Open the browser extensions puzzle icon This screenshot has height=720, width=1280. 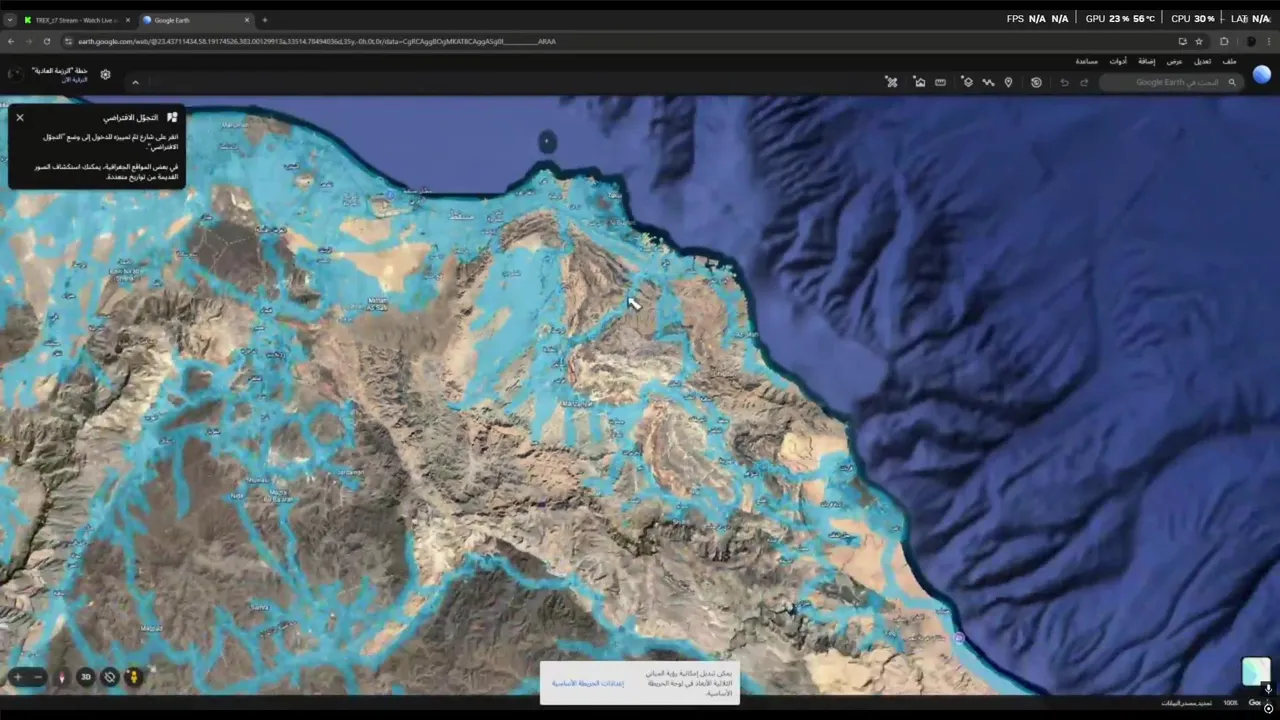tap(1224, 41)
